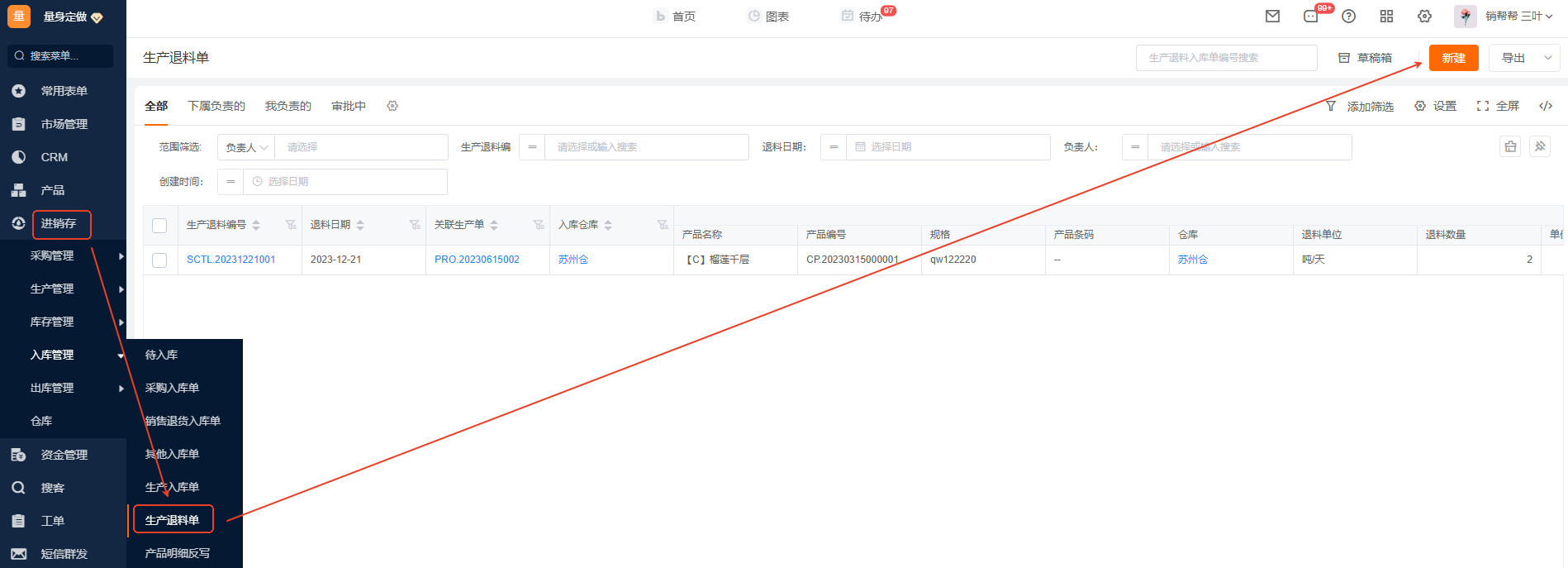Open the 销售退货入库单 submenu item

[185, 421]
